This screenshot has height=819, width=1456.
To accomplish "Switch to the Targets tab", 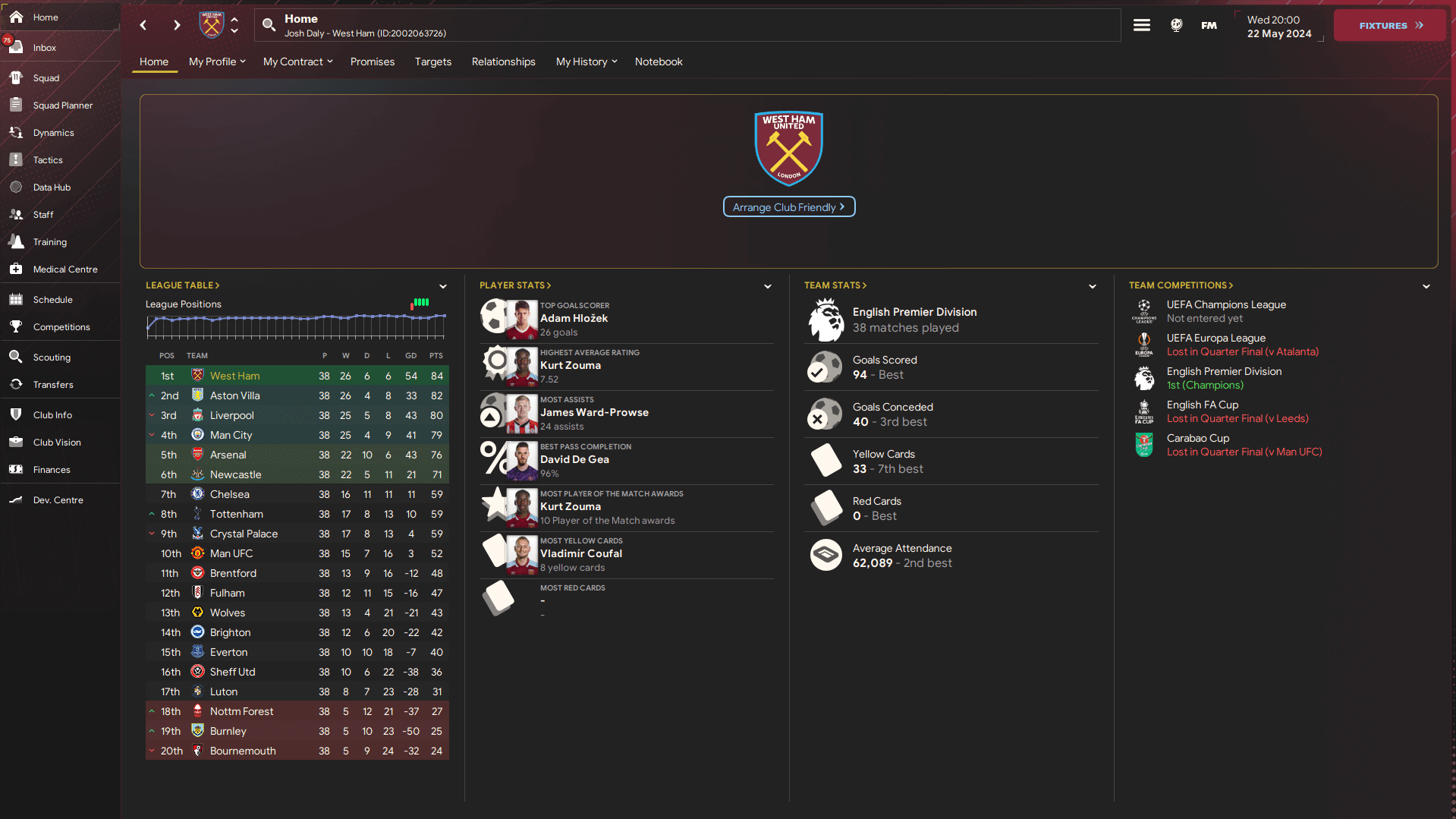I will [x=433, y=61].
